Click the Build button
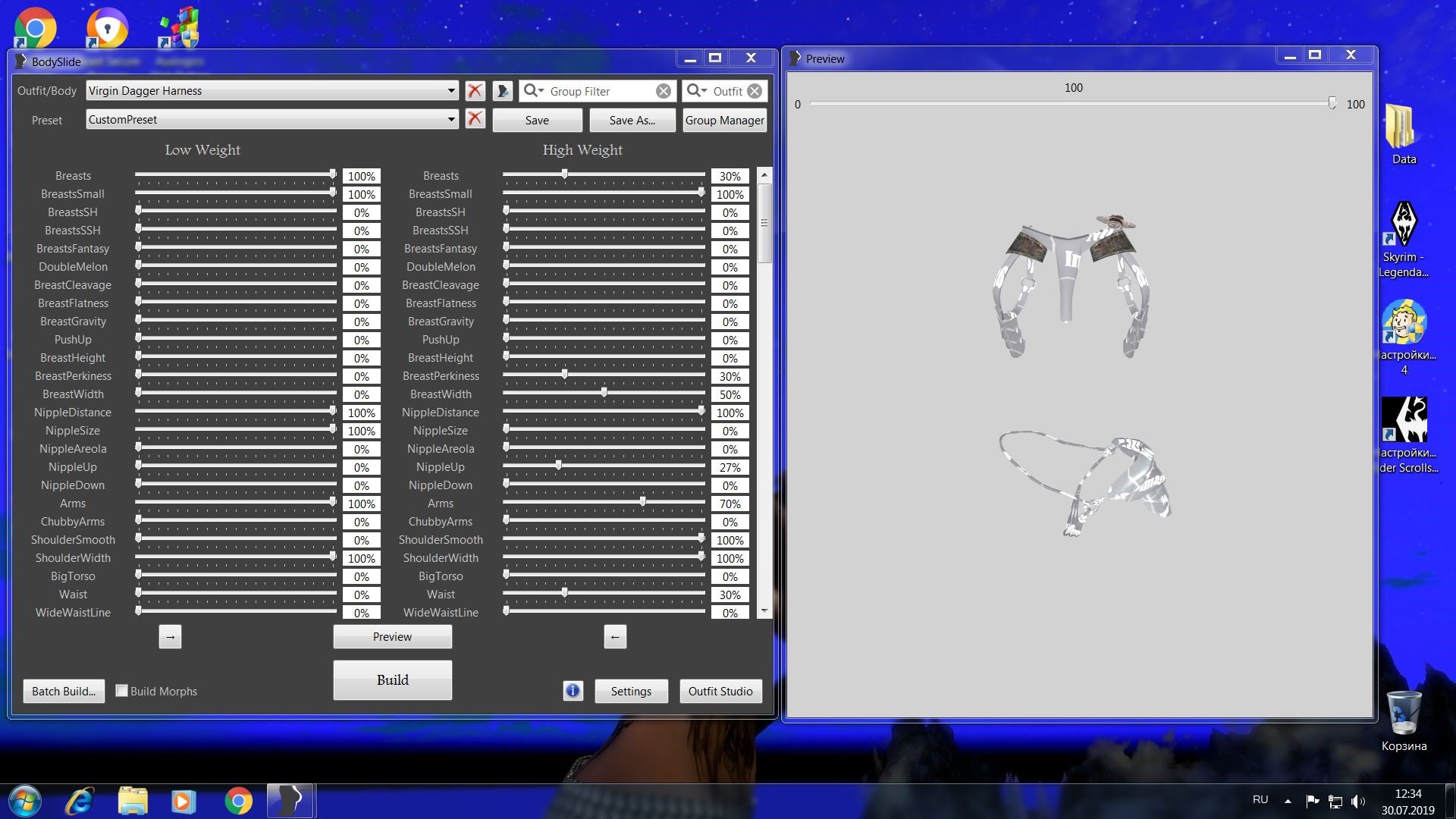 [x=392, y=679]
